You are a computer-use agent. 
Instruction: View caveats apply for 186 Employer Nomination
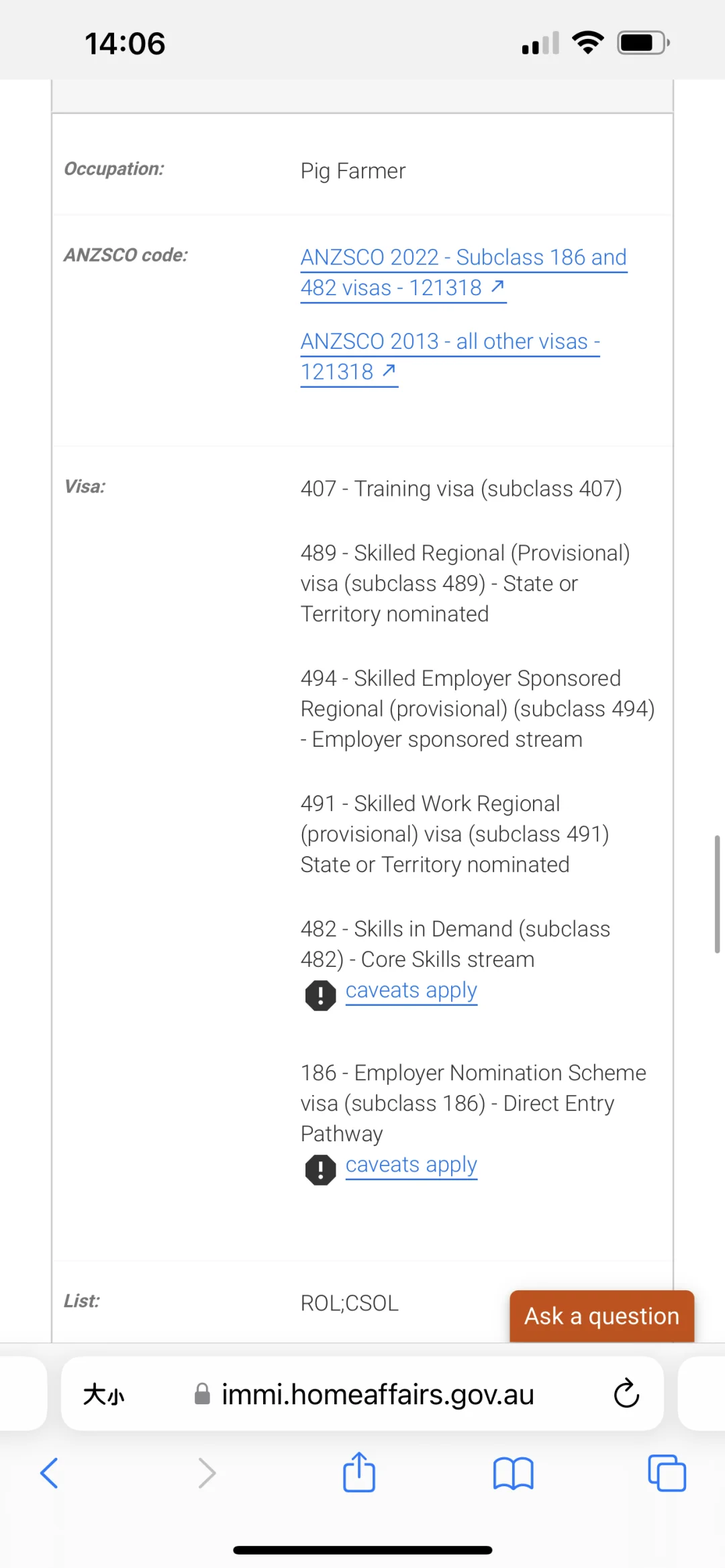click(411, 1165)
